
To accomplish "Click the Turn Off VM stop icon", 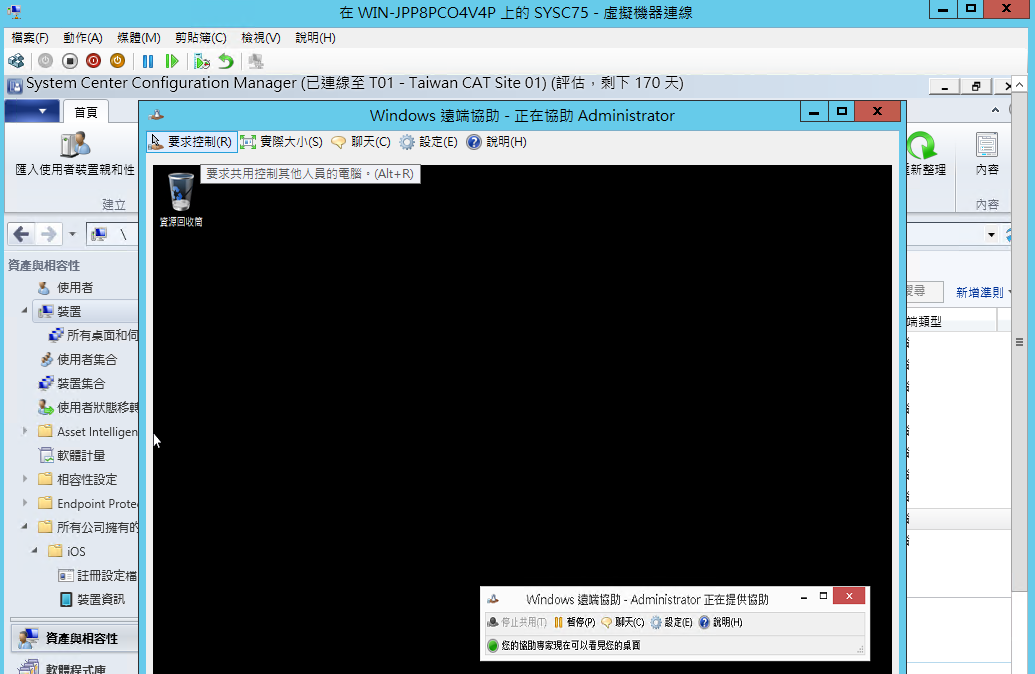I will [x=69, y=61].
